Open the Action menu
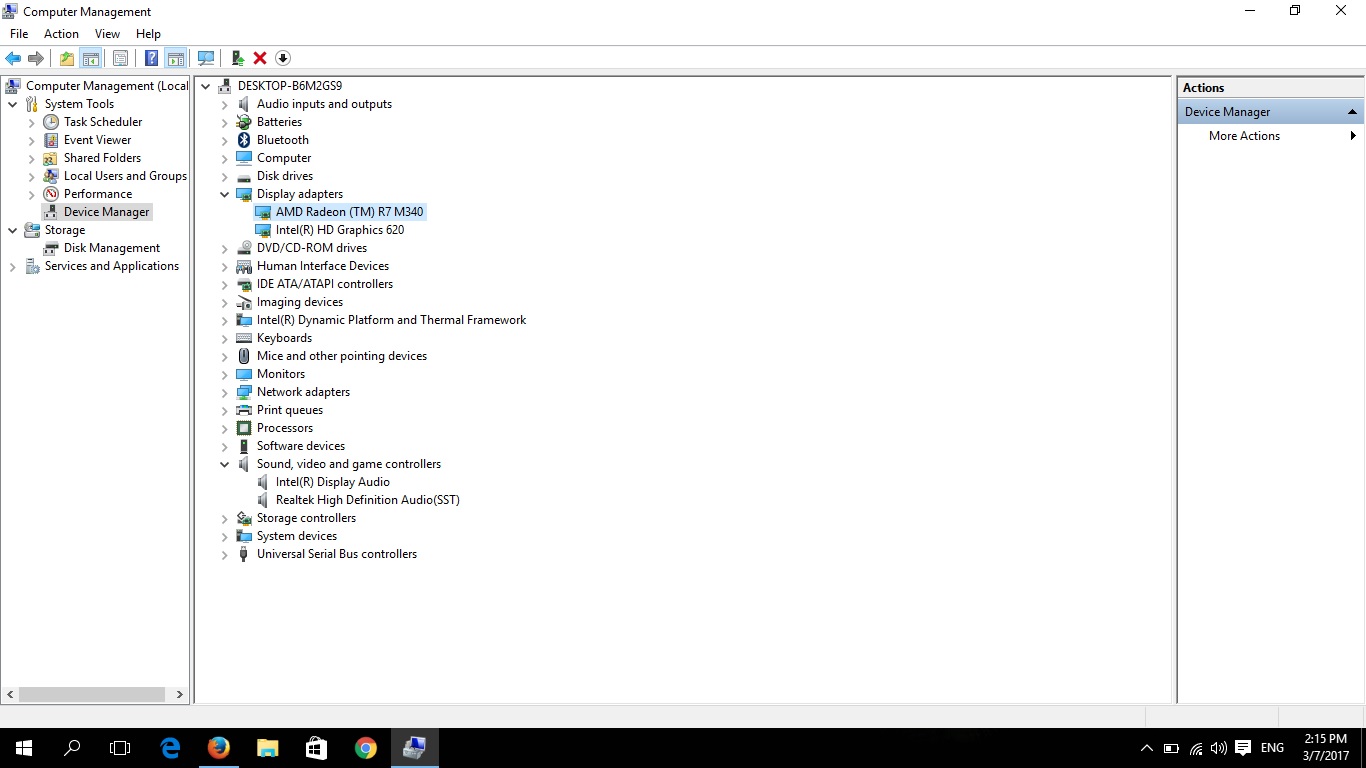Image resolution: width=1366 pixels, height=768 pixels. pos(61,34)
